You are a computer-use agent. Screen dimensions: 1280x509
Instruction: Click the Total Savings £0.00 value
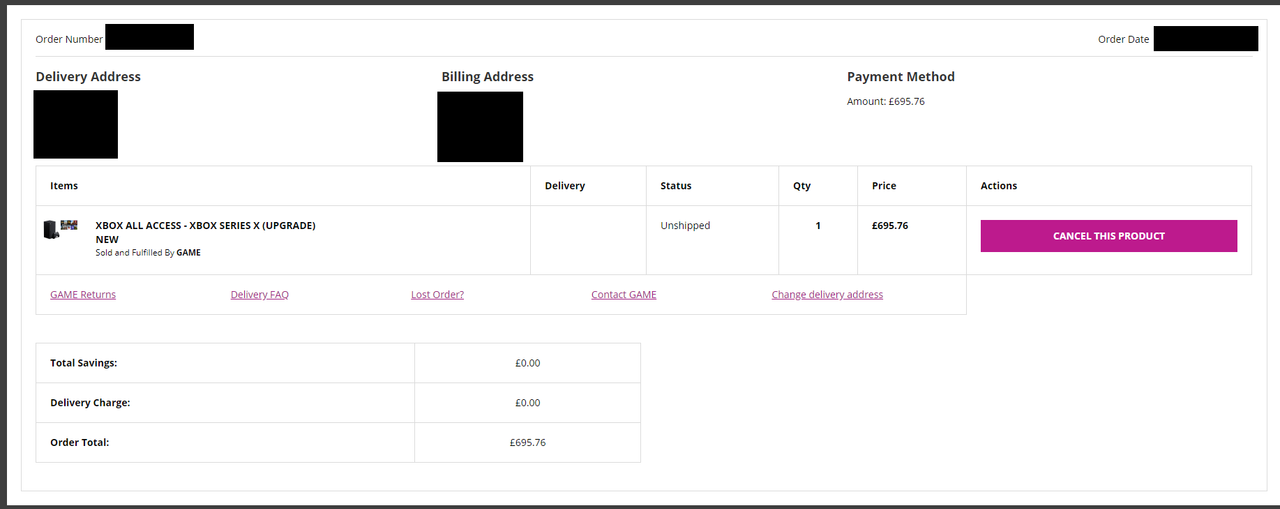coord(527,363)
